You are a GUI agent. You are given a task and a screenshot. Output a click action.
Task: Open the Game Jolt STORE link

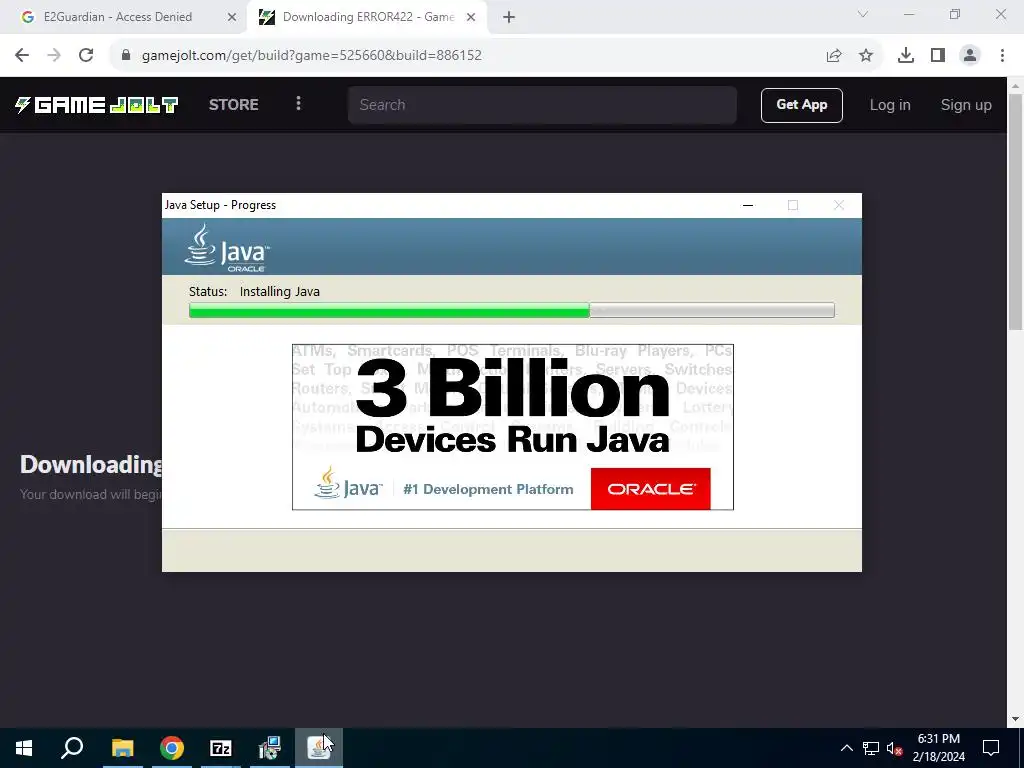click(234, 104)
